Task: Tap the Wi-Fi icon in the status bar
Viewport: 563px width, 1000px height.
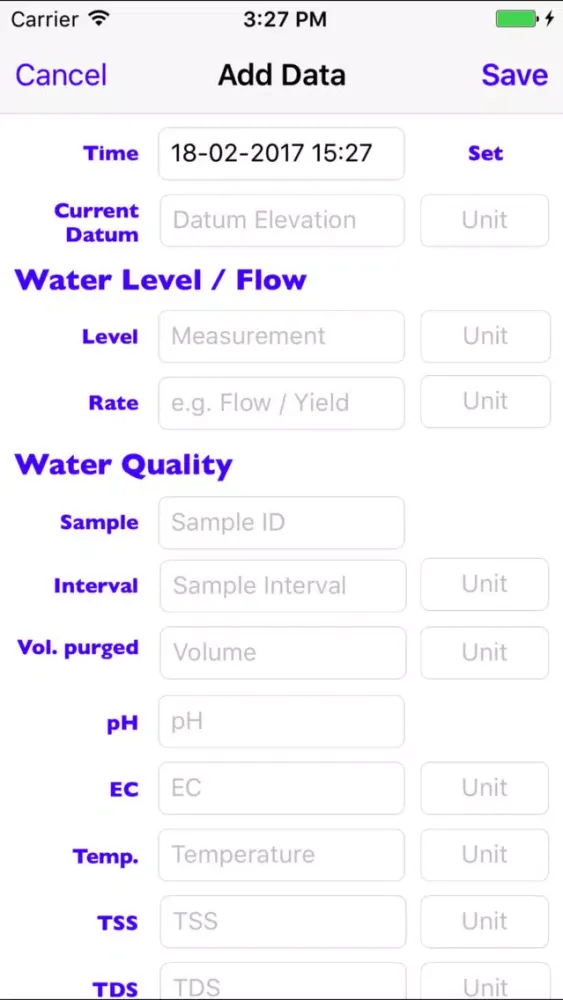Action: (x=99, y=19)
